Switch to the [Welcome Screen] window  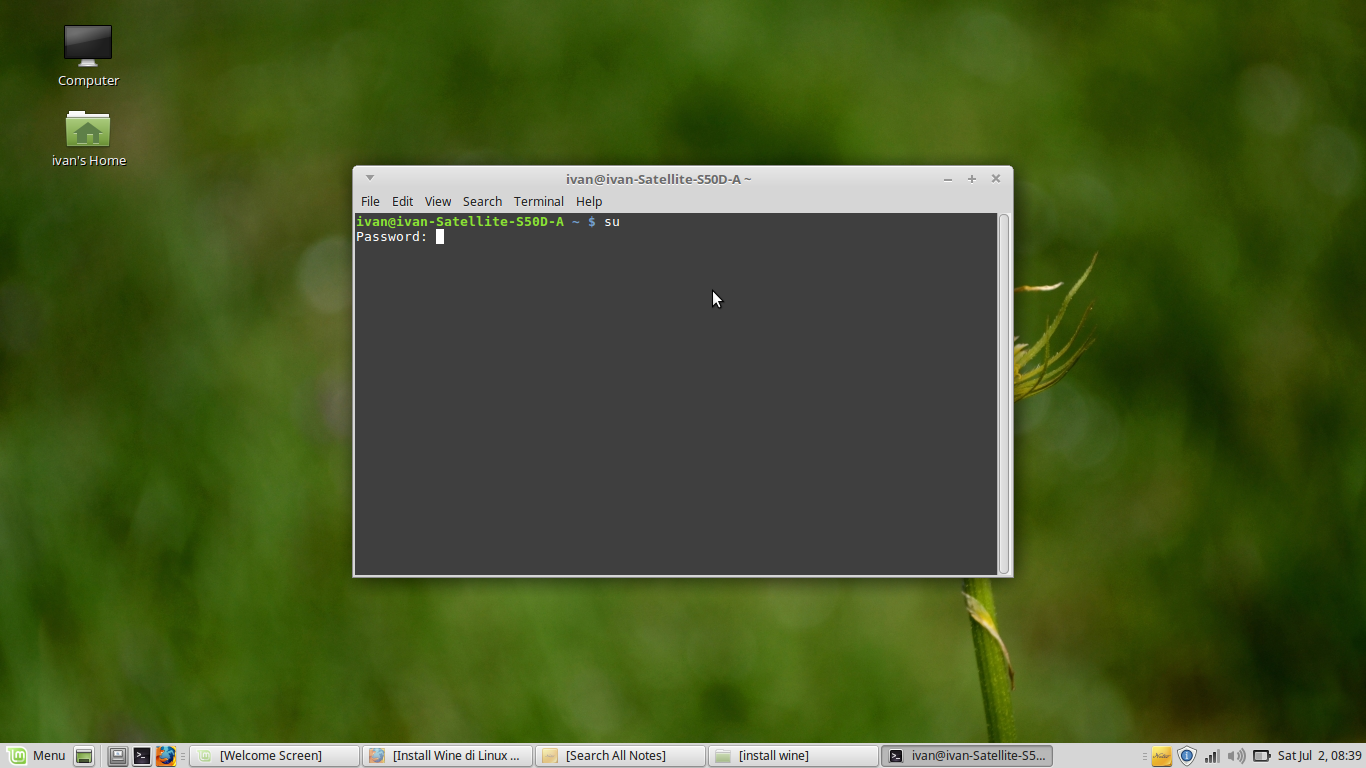[x=274, y=755]
